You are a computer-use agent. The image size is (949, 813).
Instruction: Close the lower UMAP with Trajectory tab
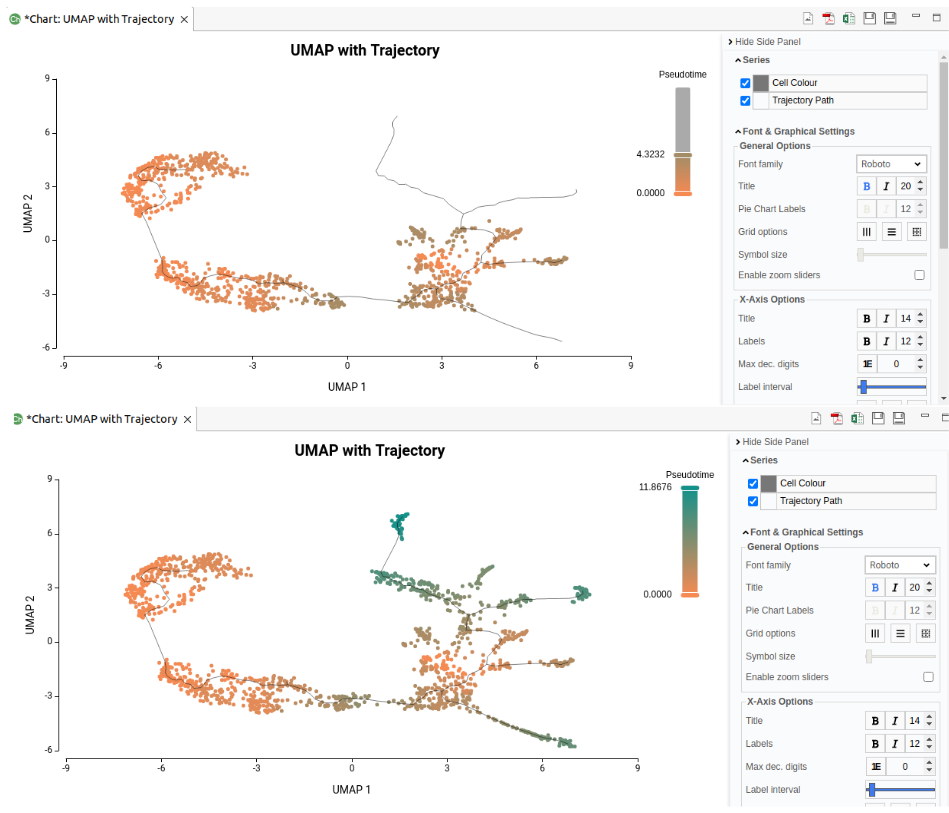188,420
